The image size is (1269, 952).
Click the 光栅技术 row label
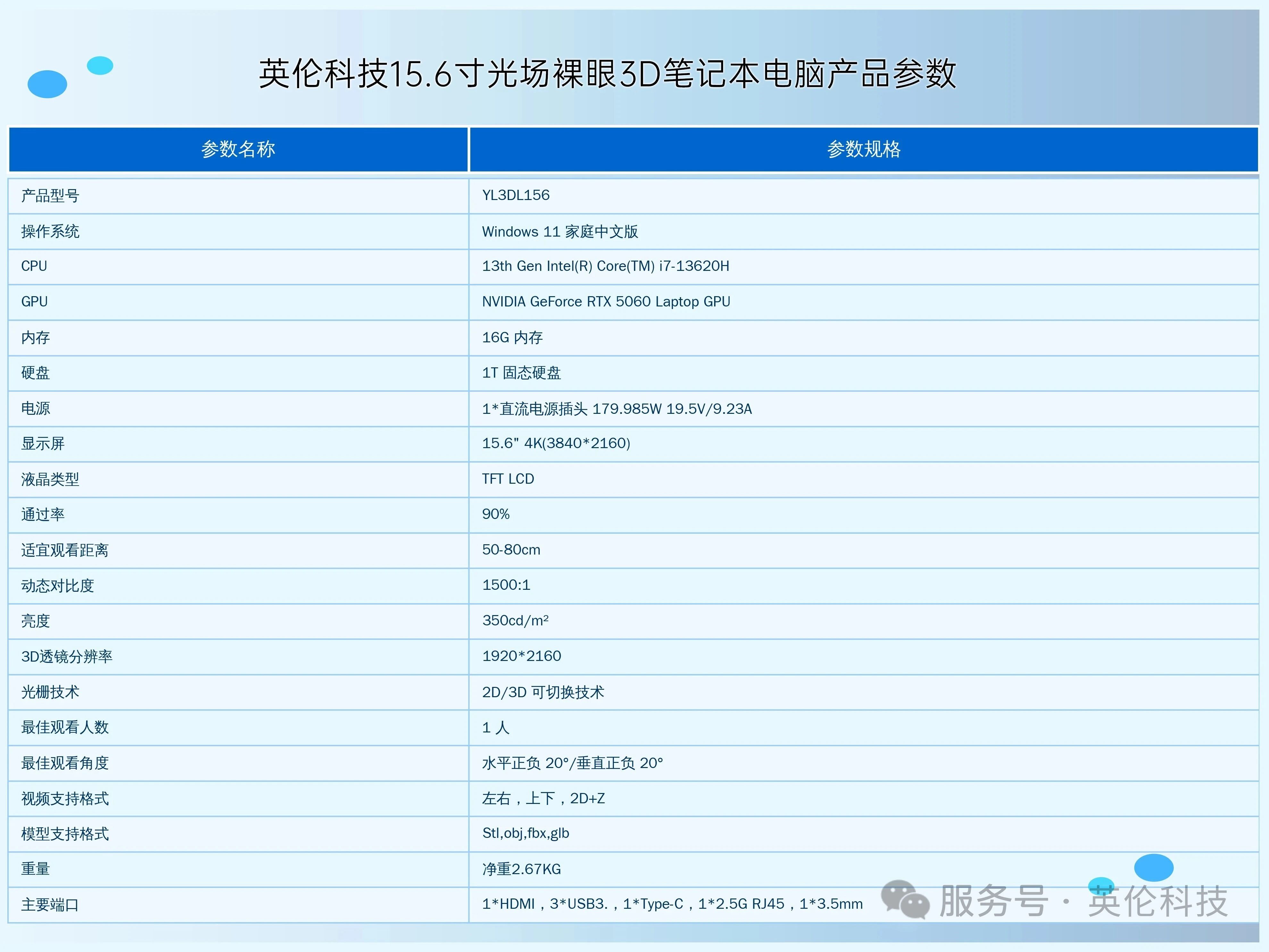point(50,692)
